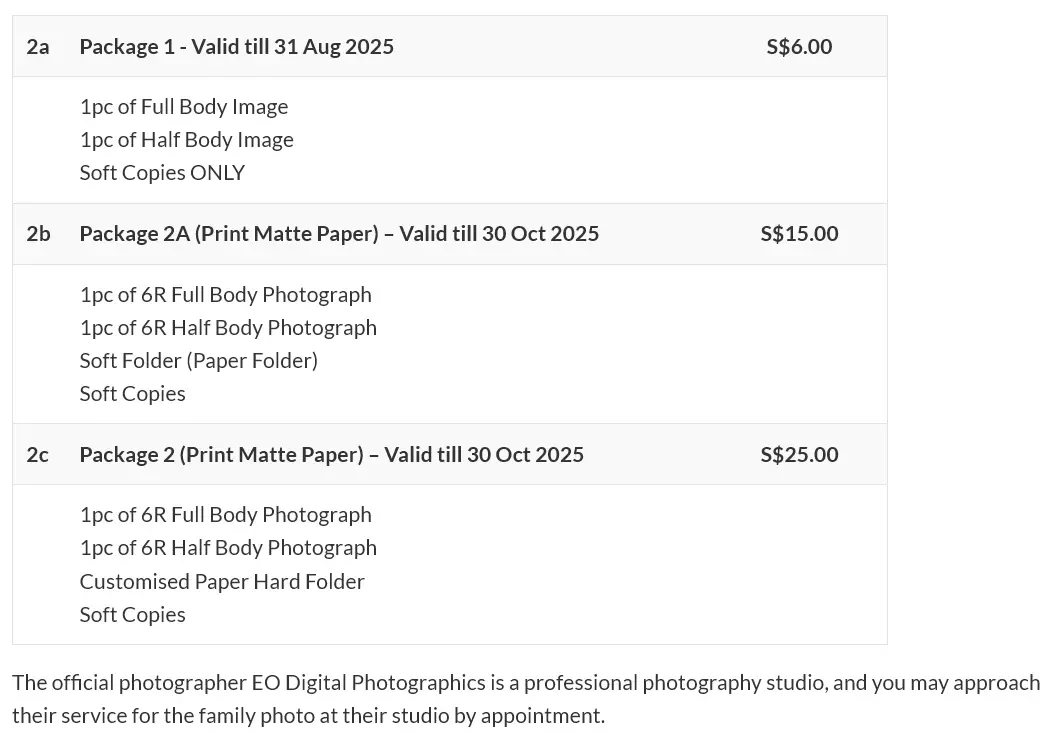Click the Package 2 Print Matte Paper heading
1061x745 pixels.
click(x=332, y=454)
